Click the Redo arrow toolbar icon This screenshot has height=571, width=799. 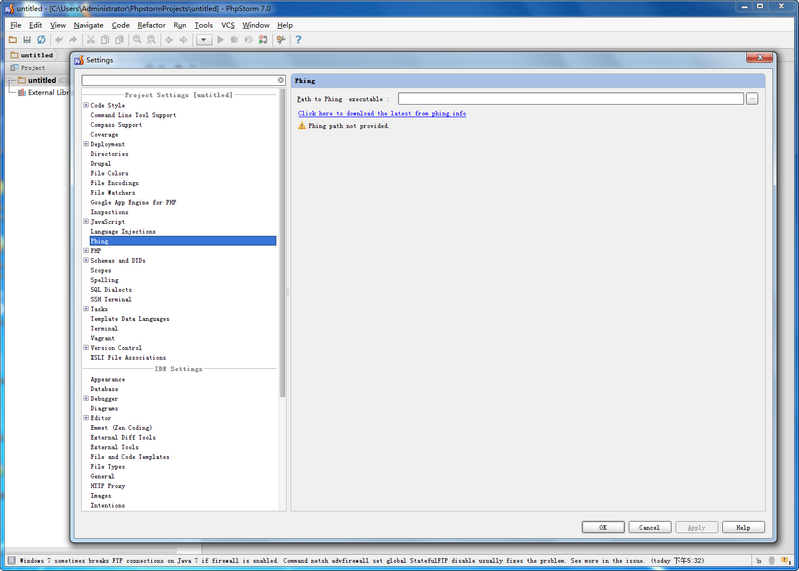click(73, 40)
